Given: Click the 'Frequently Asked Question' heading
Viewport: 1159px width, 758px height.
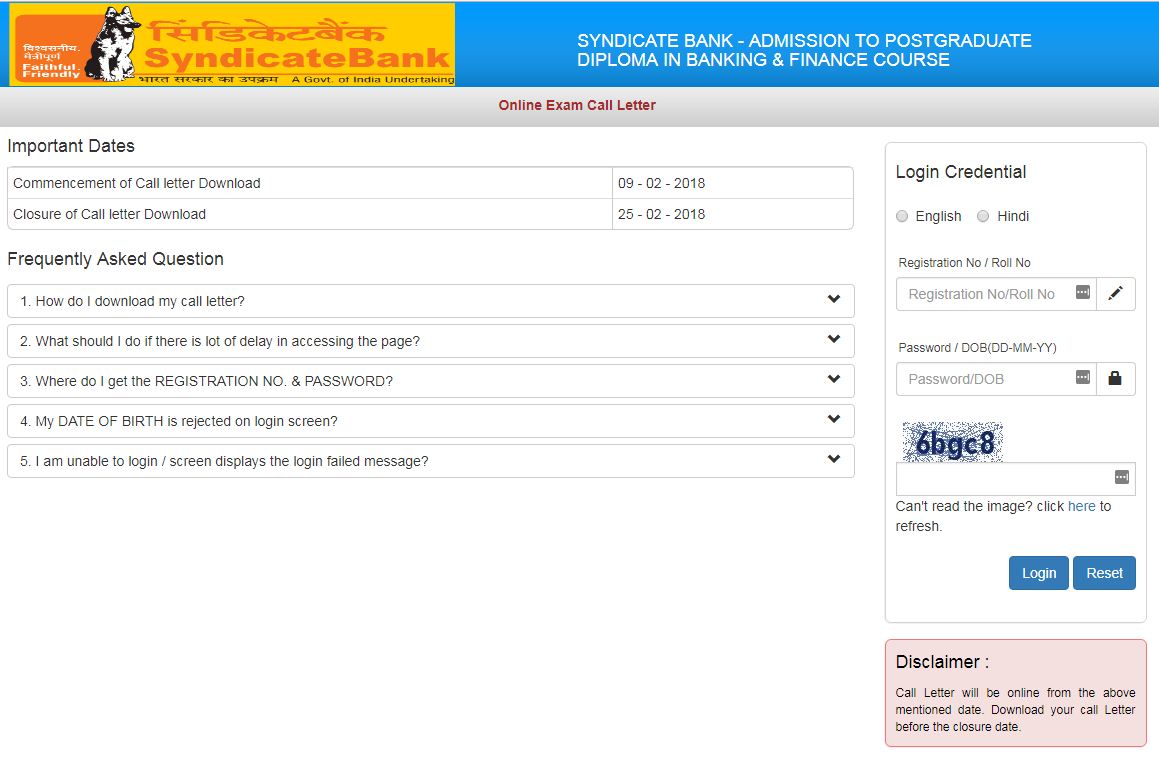Looking at the screenshot, I should coord(115,259).
